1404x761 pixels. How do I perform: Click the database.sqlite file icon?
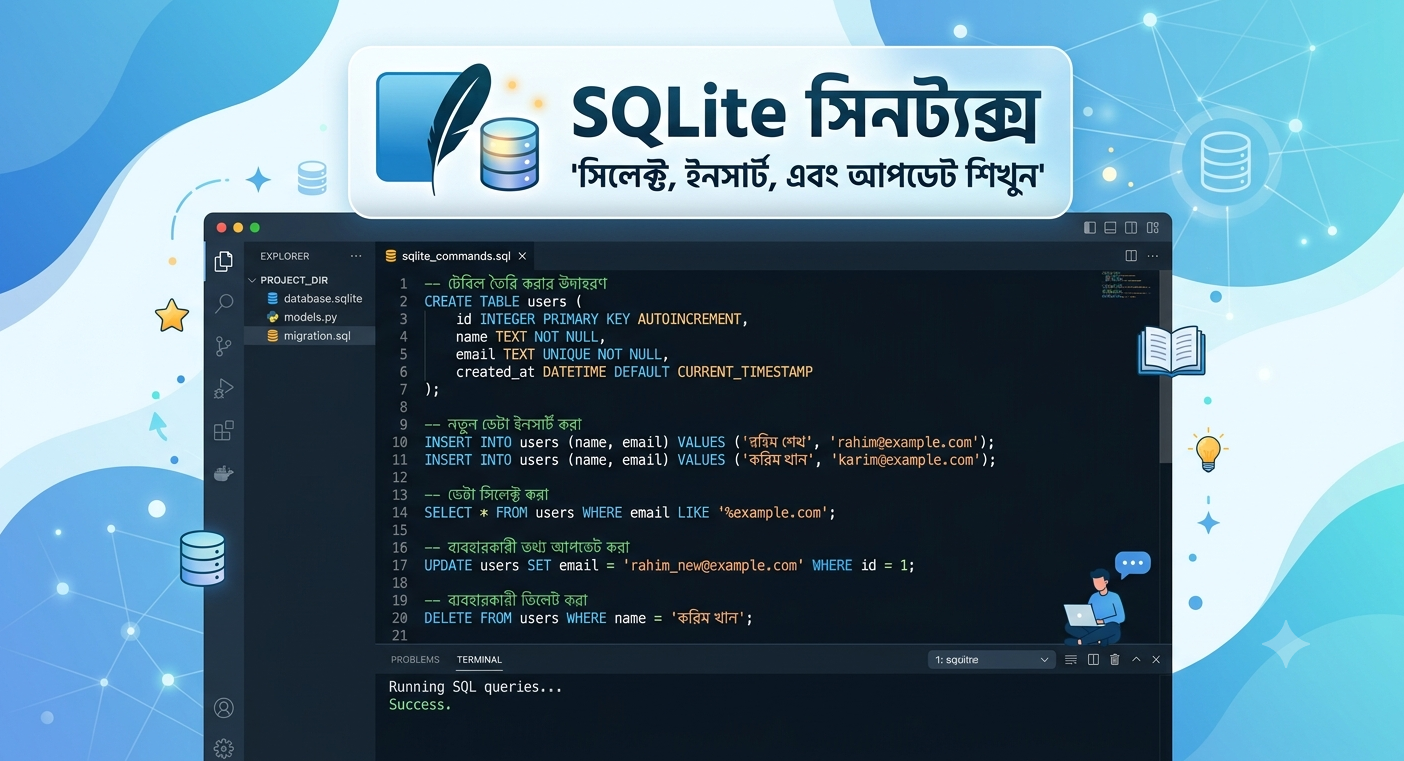(273, 298)
